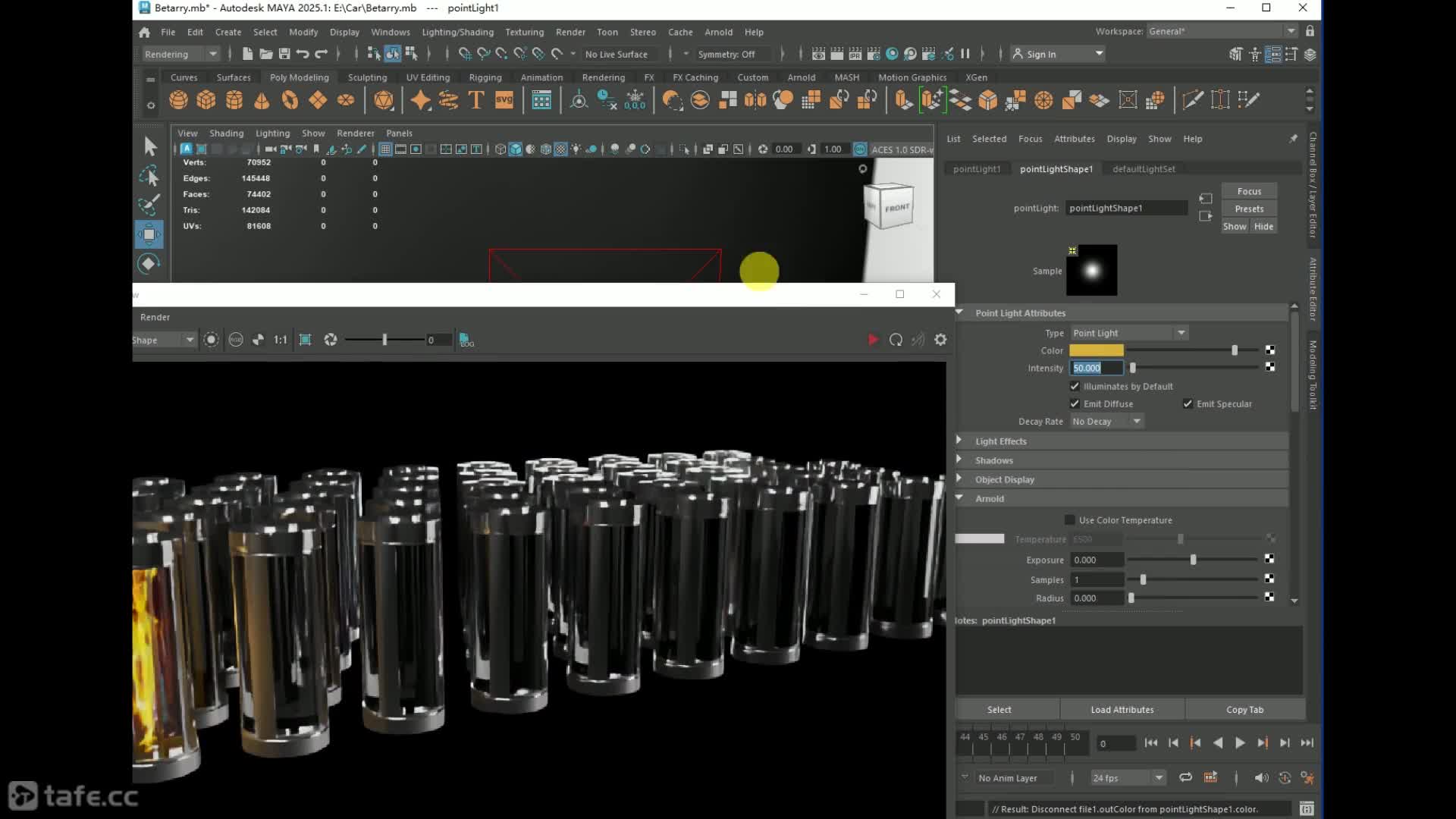
Task: Click the polygon sphere shelf icon
Action: point(178,100)
